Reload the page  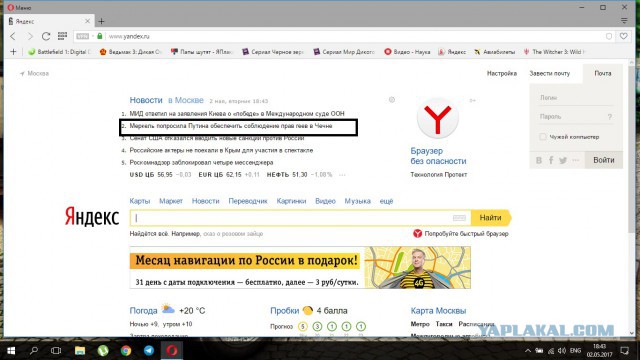tap(46, 36)
